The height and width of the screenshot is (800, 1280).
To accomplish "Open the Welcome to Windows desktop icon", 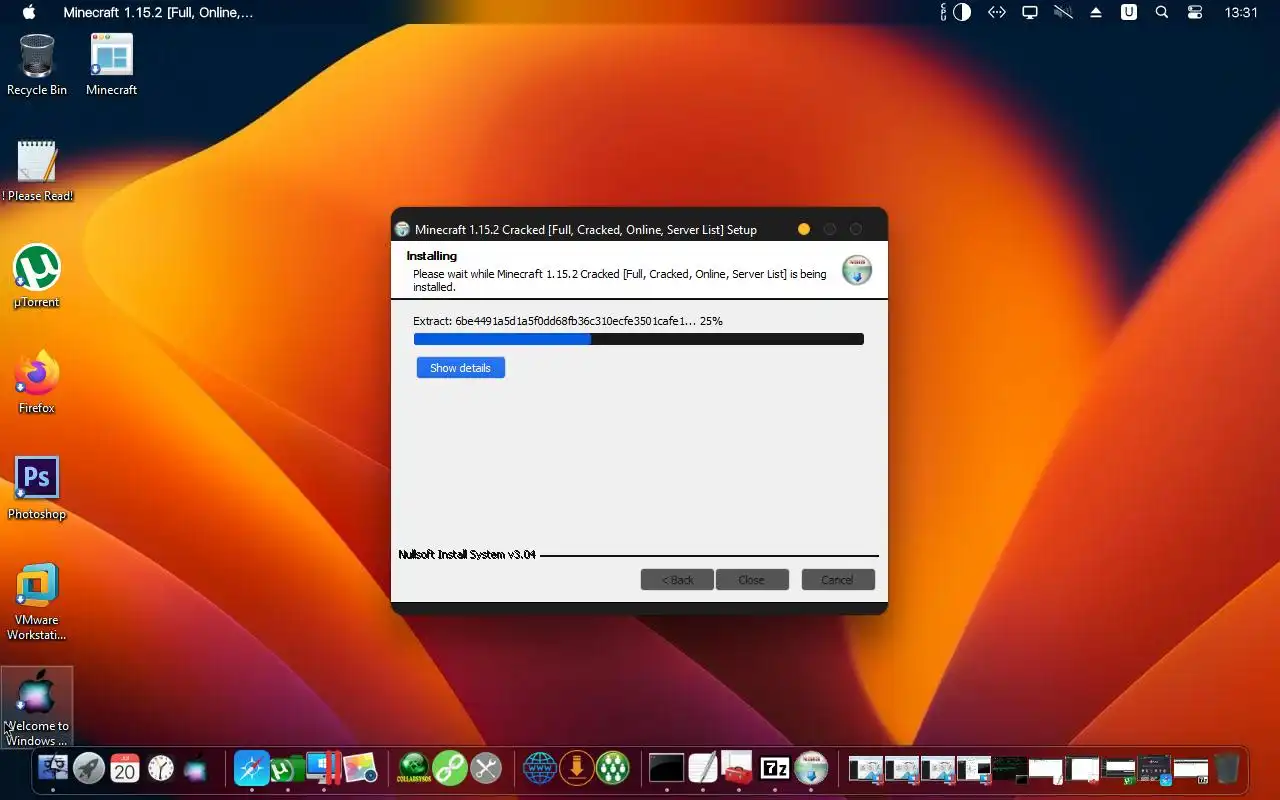I will pos(37,707).
